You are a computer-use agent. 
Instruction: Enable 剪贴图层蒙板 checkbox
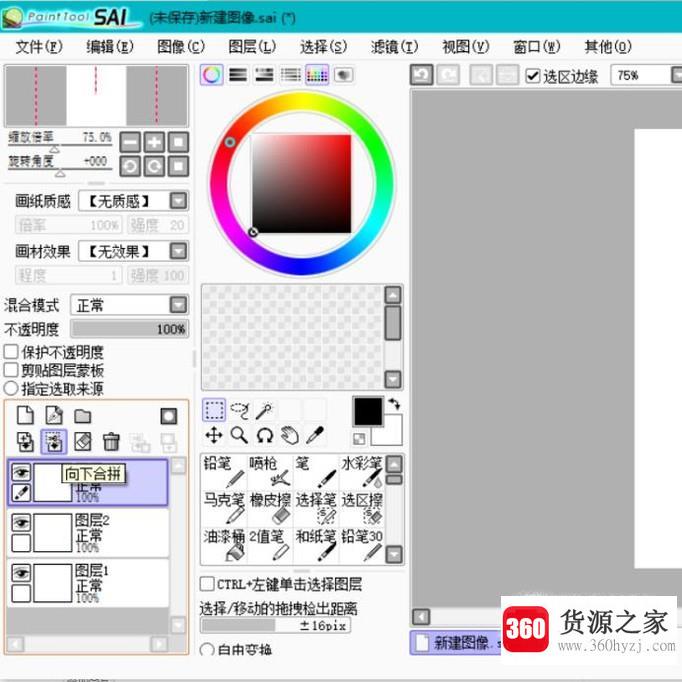tap(11, 370)
